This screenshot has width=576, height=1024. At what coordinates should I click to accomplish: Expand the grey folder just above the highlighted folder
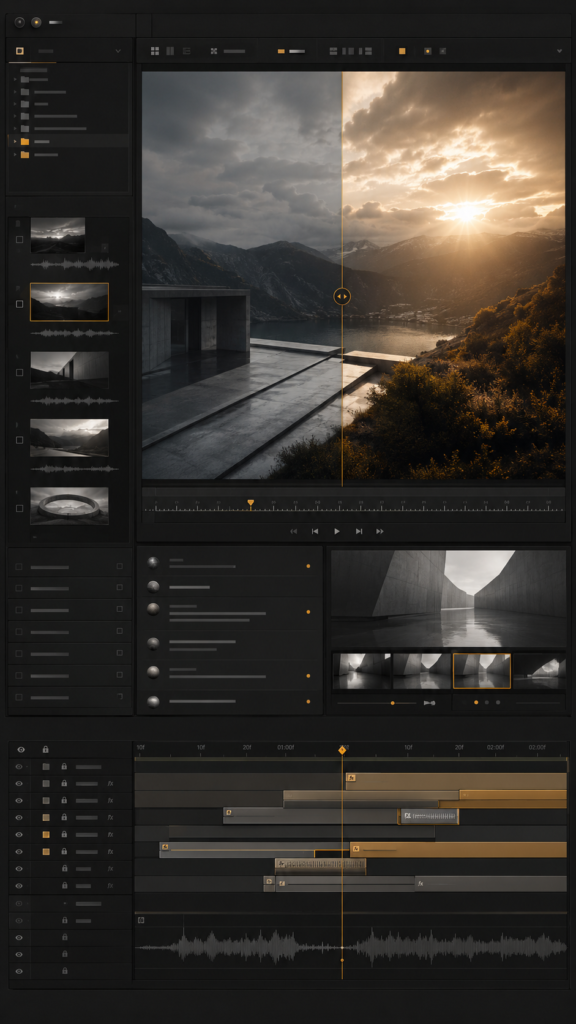15,129
